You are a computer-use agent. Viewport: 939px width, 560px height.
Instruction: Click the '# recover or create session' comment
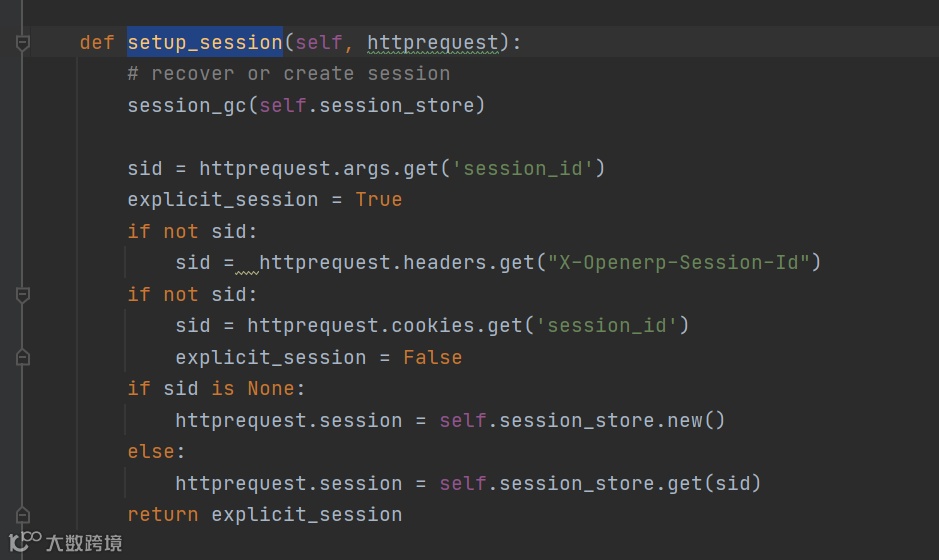point(288,74)
